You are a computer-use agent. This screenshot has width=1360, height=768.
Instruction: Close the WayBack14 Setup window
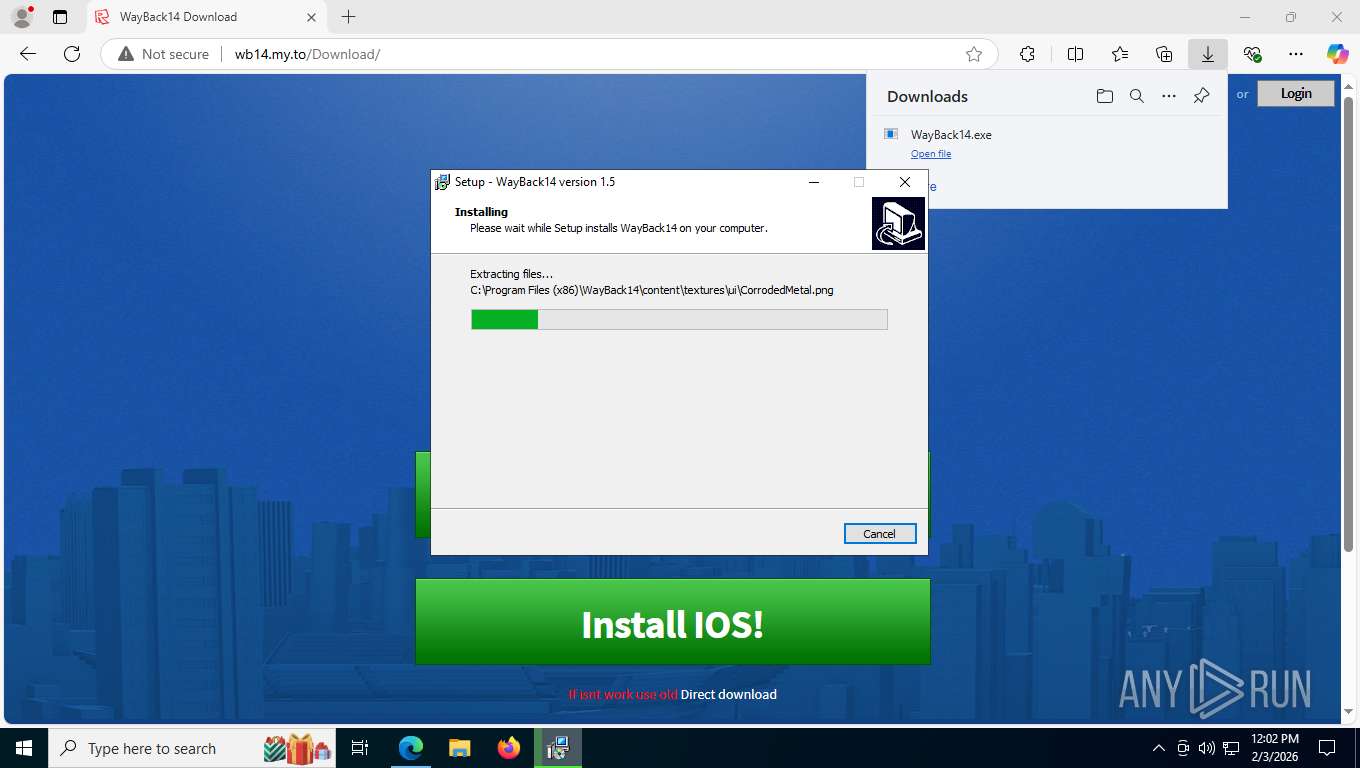905,182
